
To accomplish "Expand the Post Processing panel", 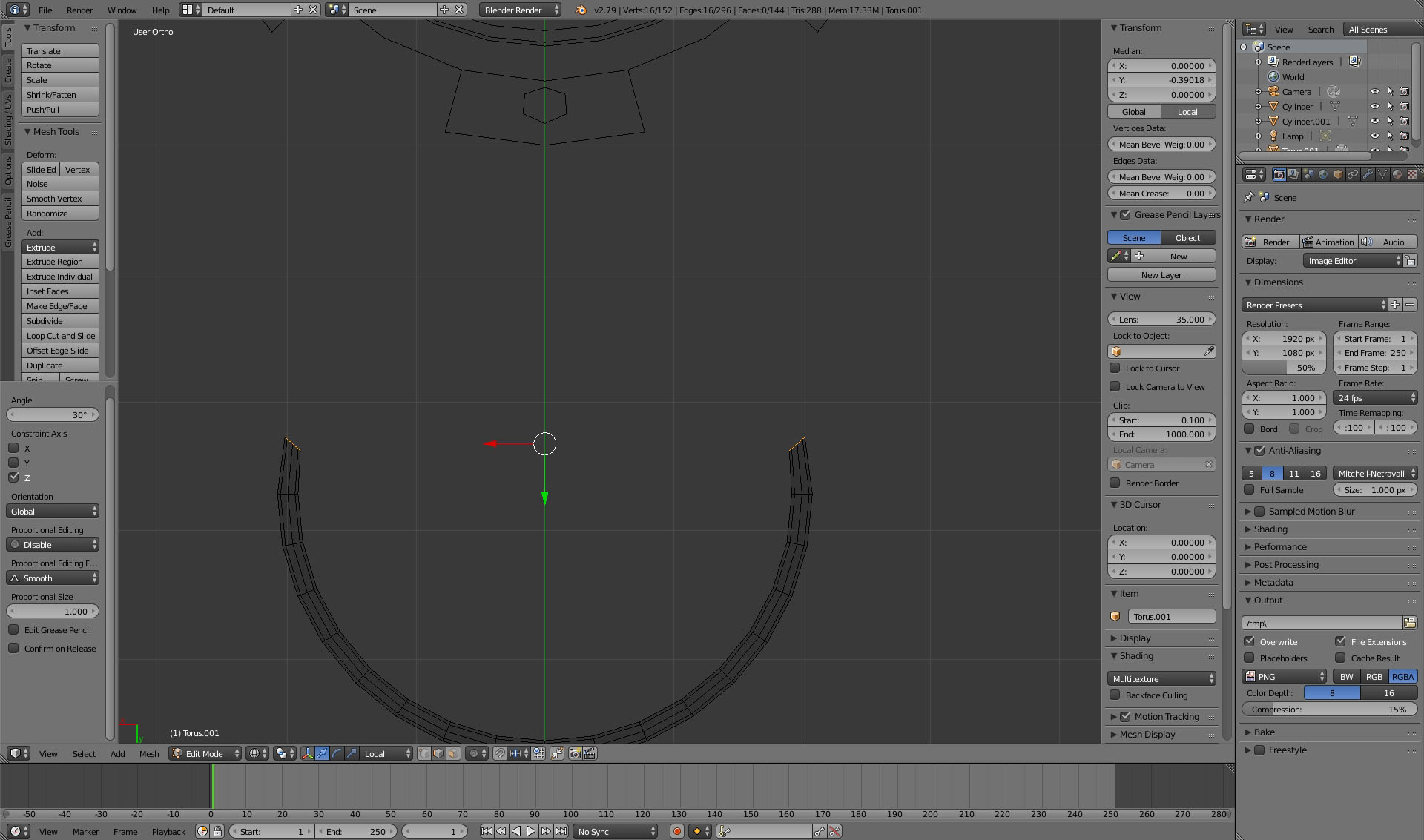I will [x=1286, y=564].
